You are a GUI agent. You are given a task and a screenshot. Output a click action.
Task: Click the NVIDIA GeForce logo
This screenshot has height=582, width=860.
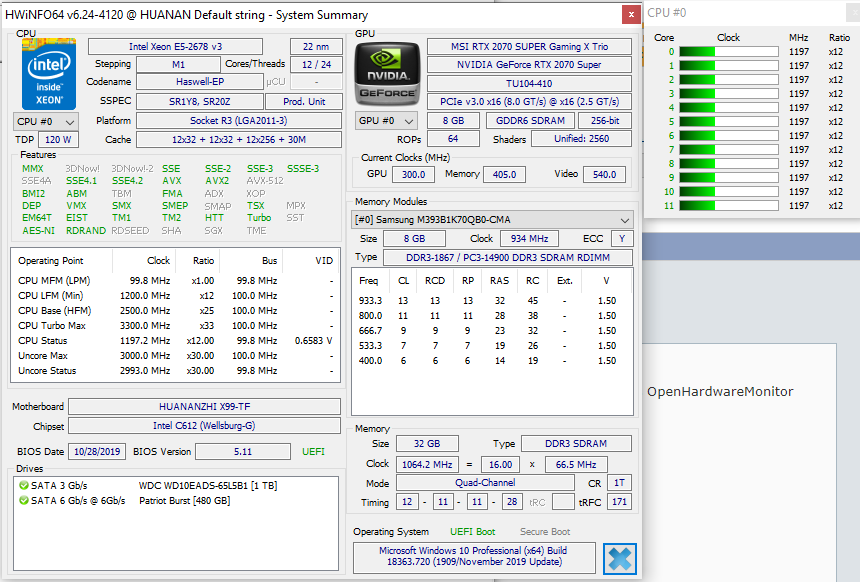click(387, 74)
